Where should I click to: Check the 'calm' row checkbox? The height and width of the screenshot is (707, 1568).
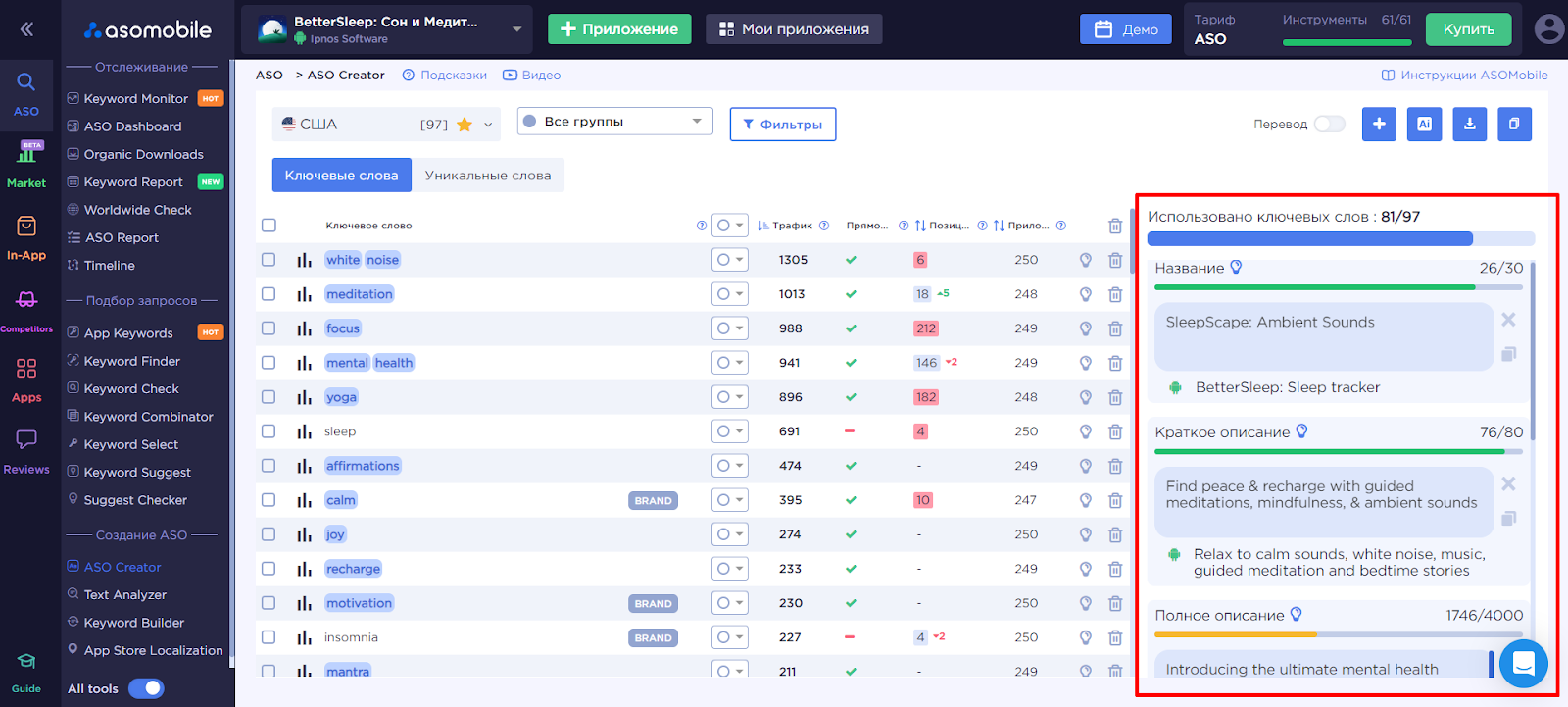(x=269, y=500)
